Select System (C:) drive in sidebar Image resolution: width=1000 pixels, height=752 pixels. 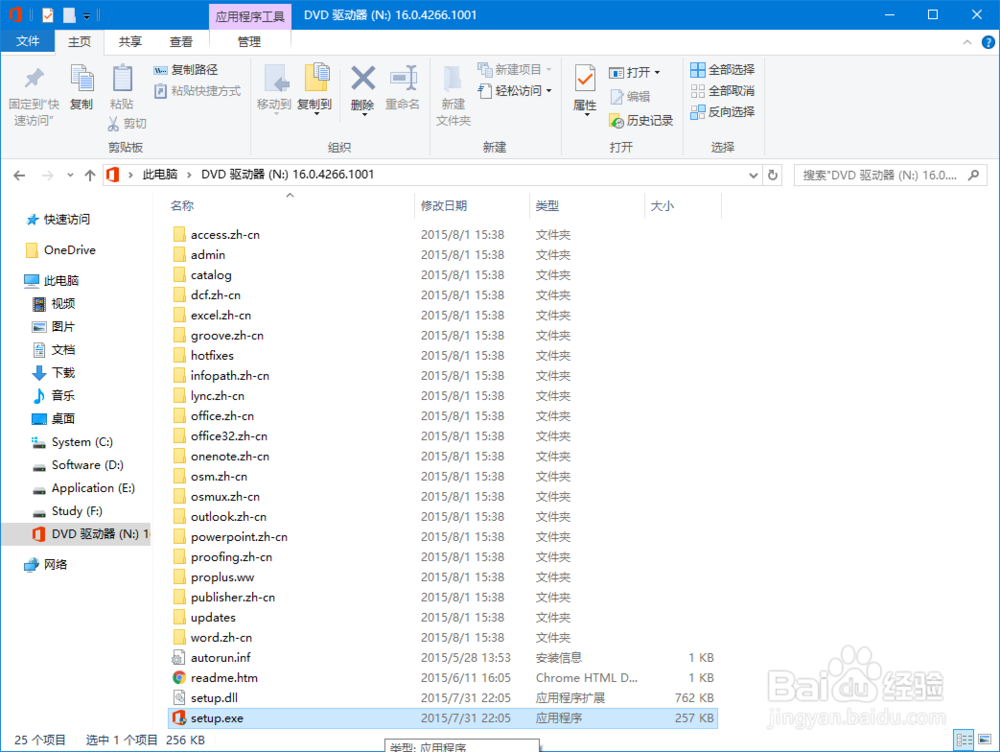click(73, 442)
